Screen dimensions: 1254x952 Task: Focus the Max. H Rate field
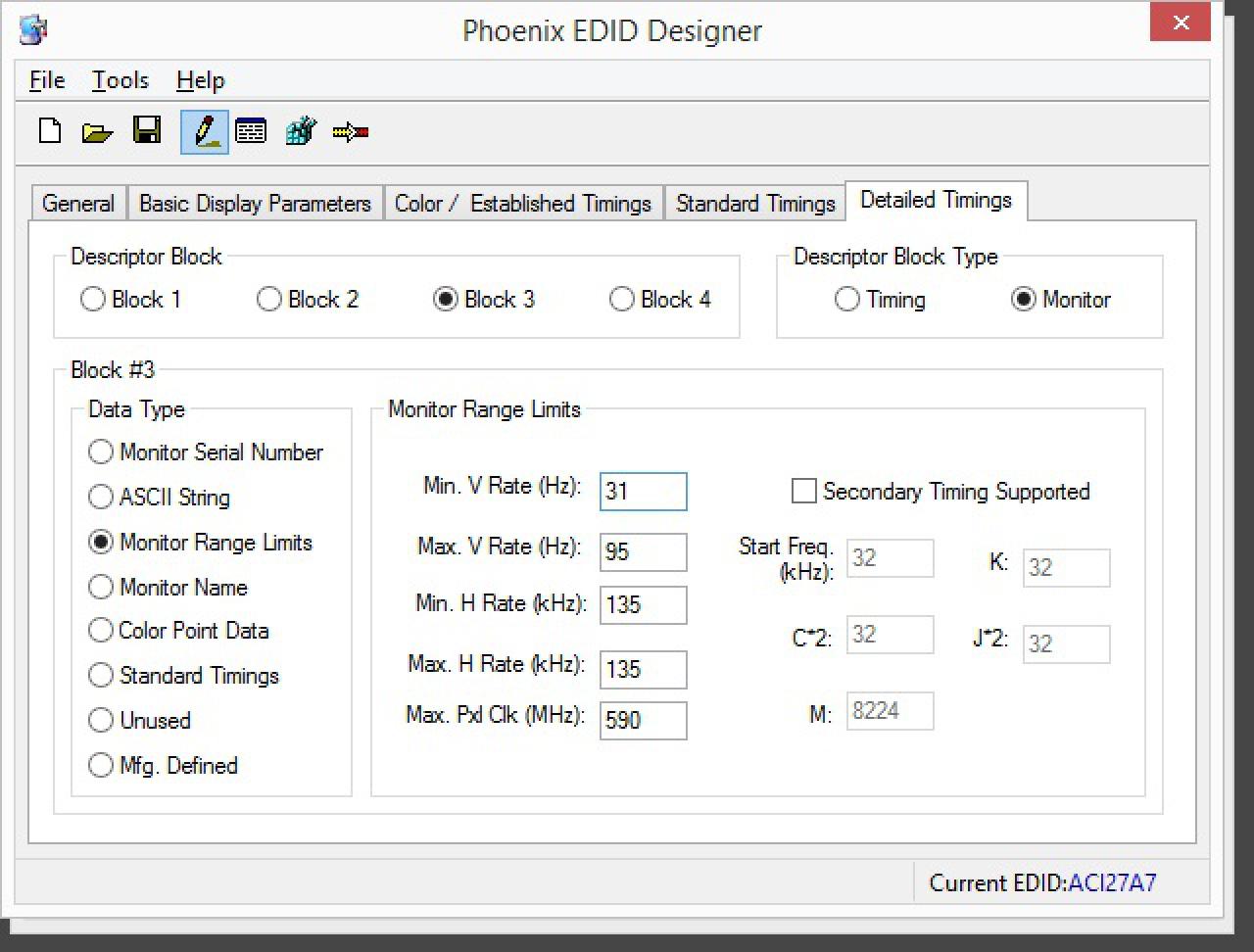[643, 669]
